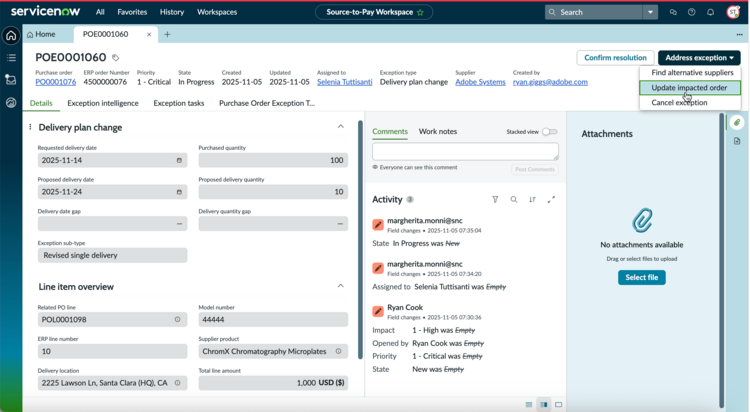This screenshot has height=412, width=750.
Task: Click the details form vertical scrollbar
Action: (360, 239)
